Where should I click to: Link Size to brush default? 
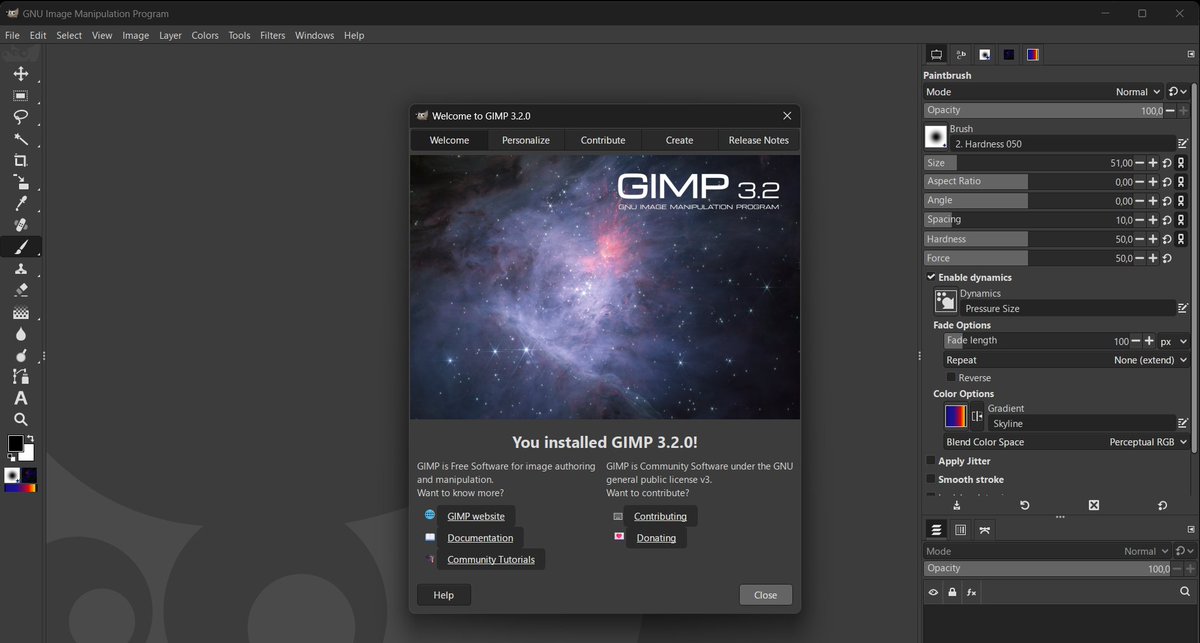point(1181,162)
